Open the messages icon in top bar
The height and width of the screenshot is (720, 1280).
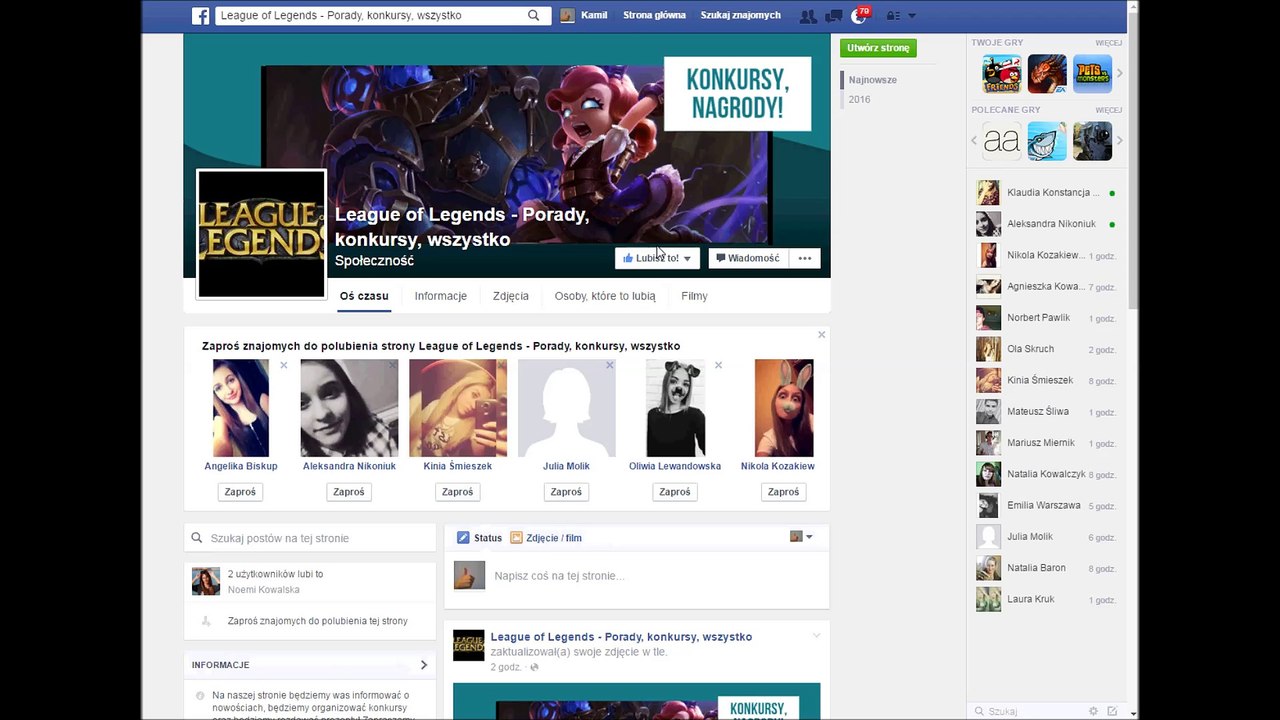coord(833,16)
